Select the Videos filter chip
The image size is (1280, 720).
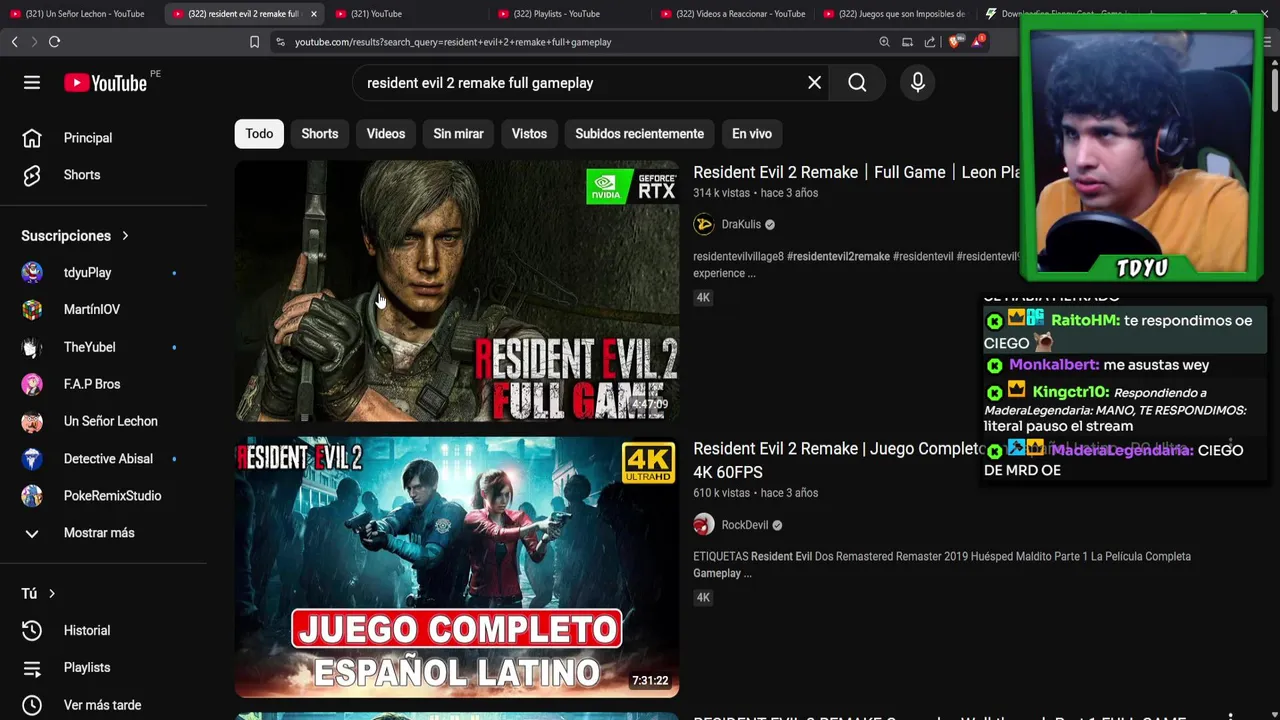click(386, 134)
